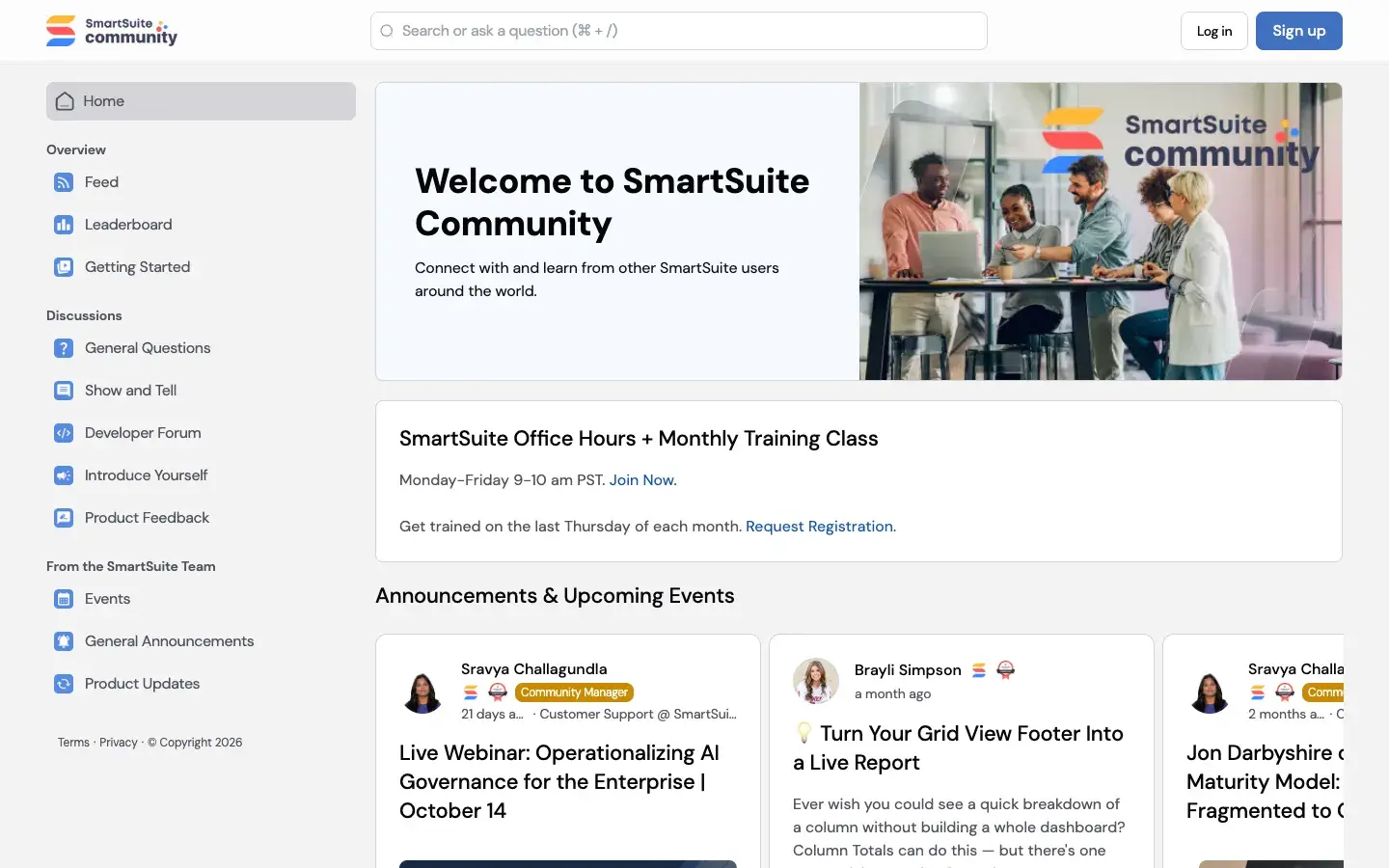Open Brayli Simpson's profile name
1389x868 pixels.
pyautogui.click(x=908, y=670)
